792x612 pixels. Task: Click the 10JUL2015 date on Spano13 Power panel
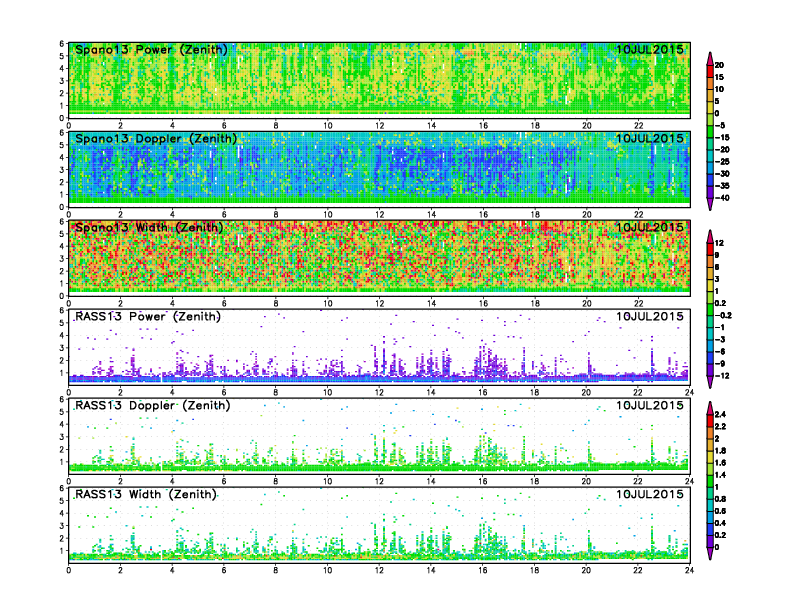pyautogui.click(x=649, y=49)
